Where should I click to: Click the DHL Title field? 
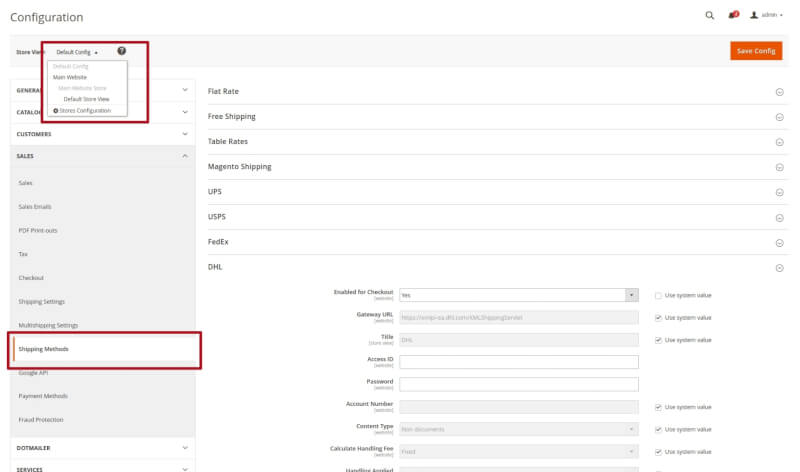tap(519, 340)
